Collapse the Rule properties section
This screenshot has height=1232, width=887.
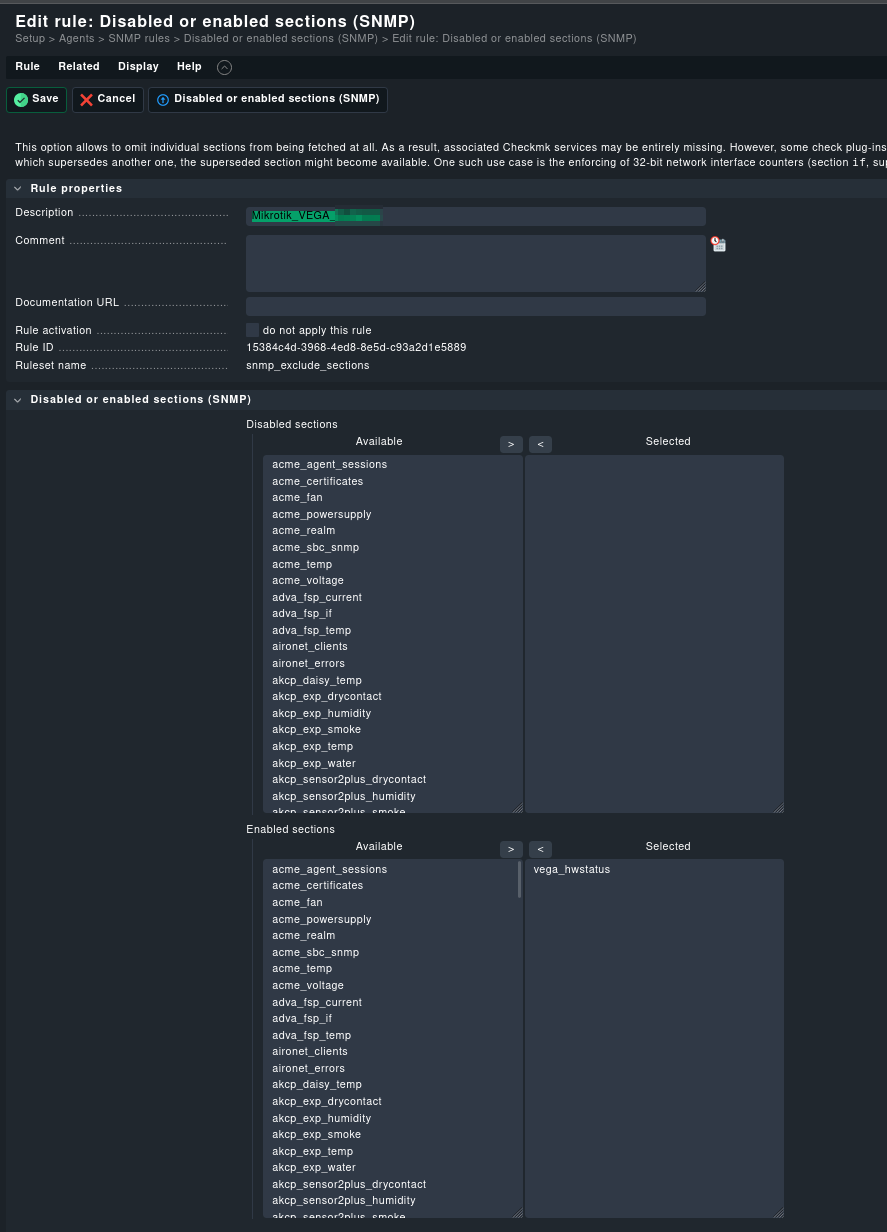[x=18, y=188]
